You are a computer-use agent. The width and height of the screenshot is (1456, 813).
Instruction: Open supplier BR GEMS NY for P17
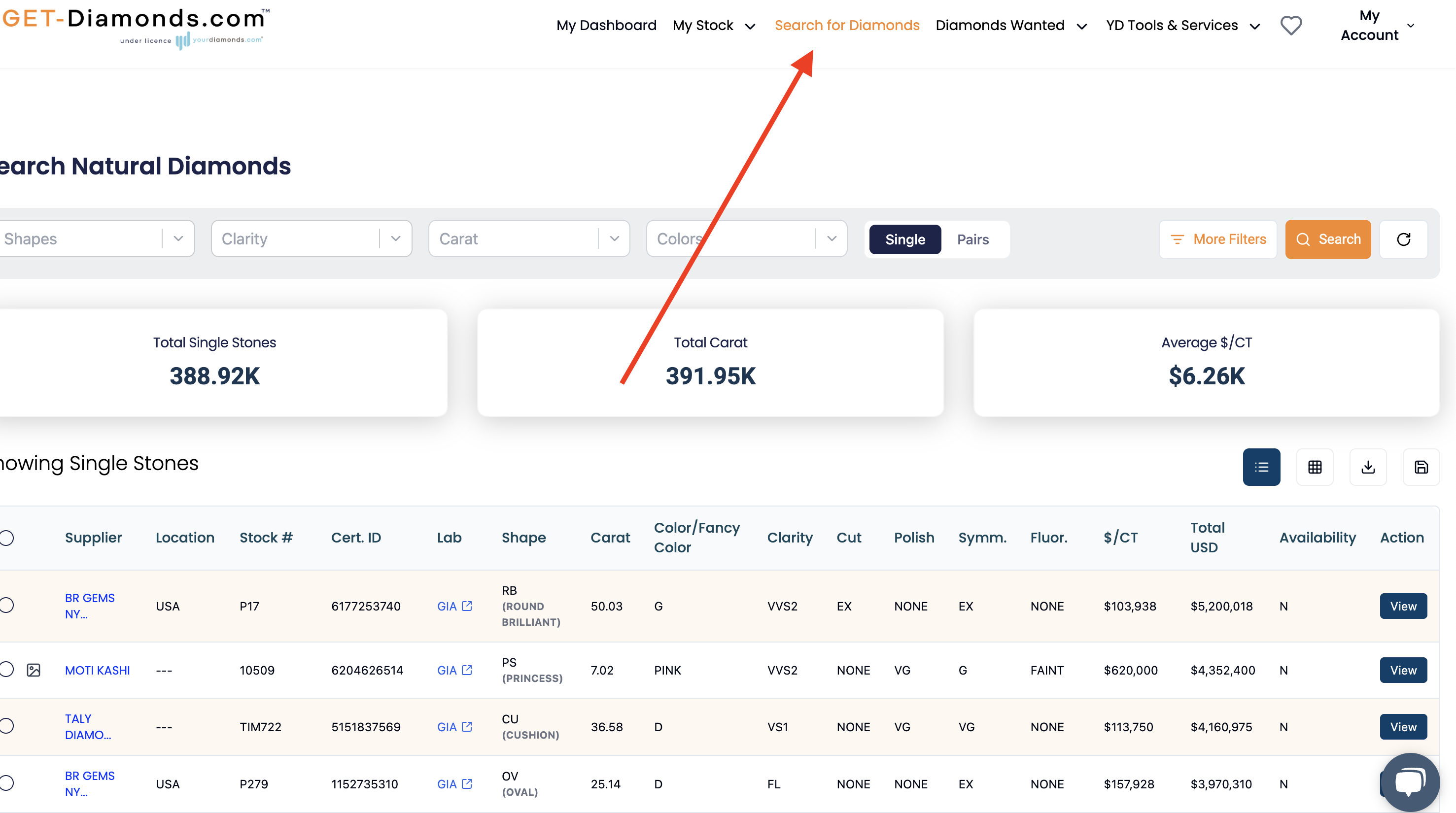tap(89, 606)
